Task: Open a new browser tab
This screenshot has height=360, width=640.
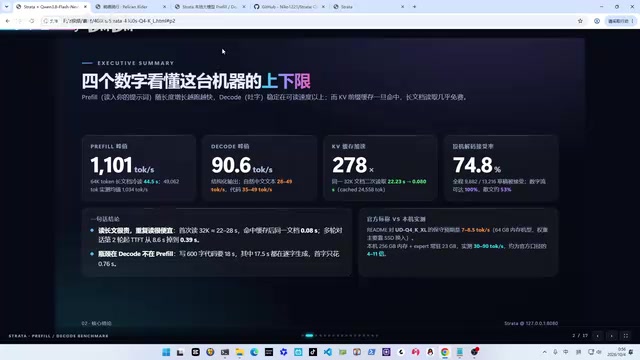Action: click(x=414, y=7)
